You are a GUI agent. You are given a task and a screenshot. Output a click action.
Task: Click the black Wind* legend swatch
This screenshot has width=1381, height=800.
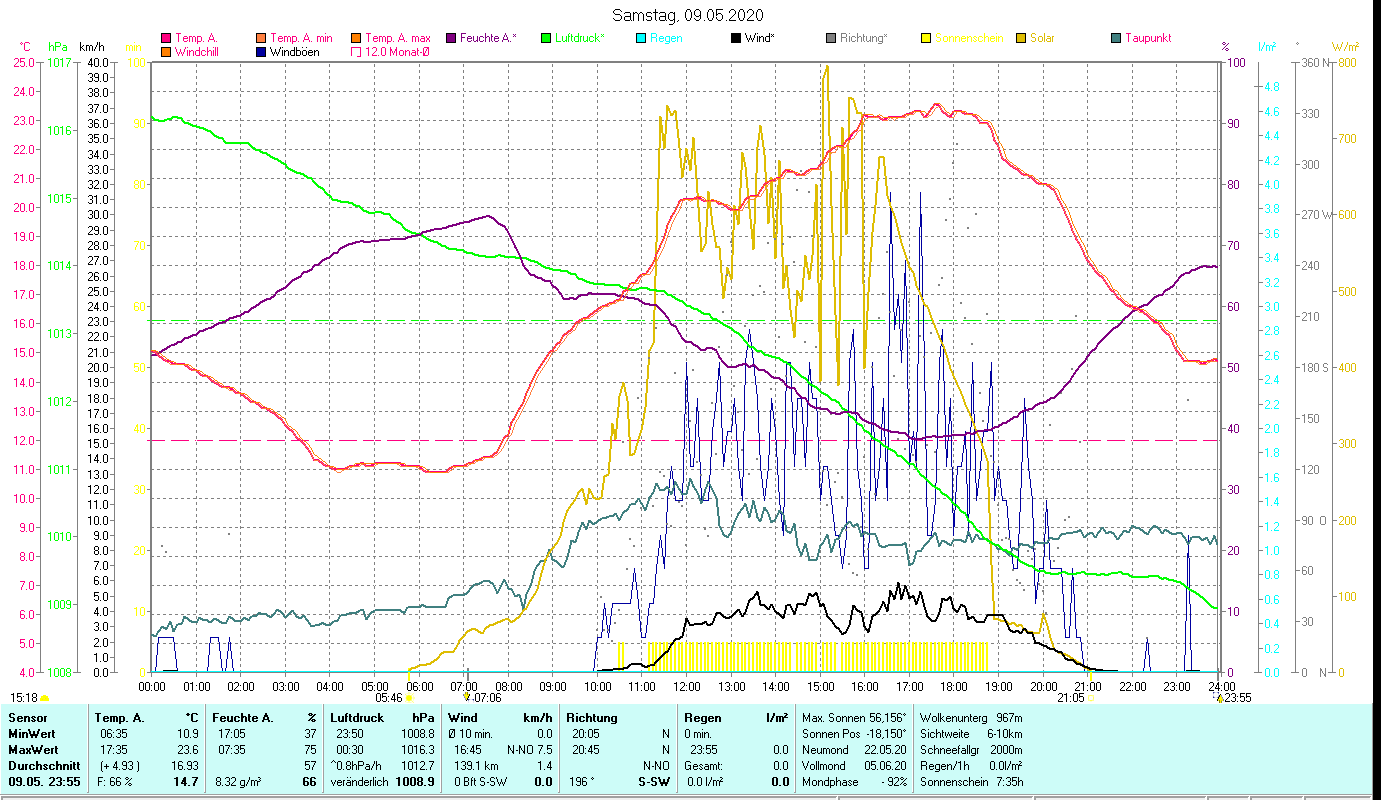tap(736, 38)
